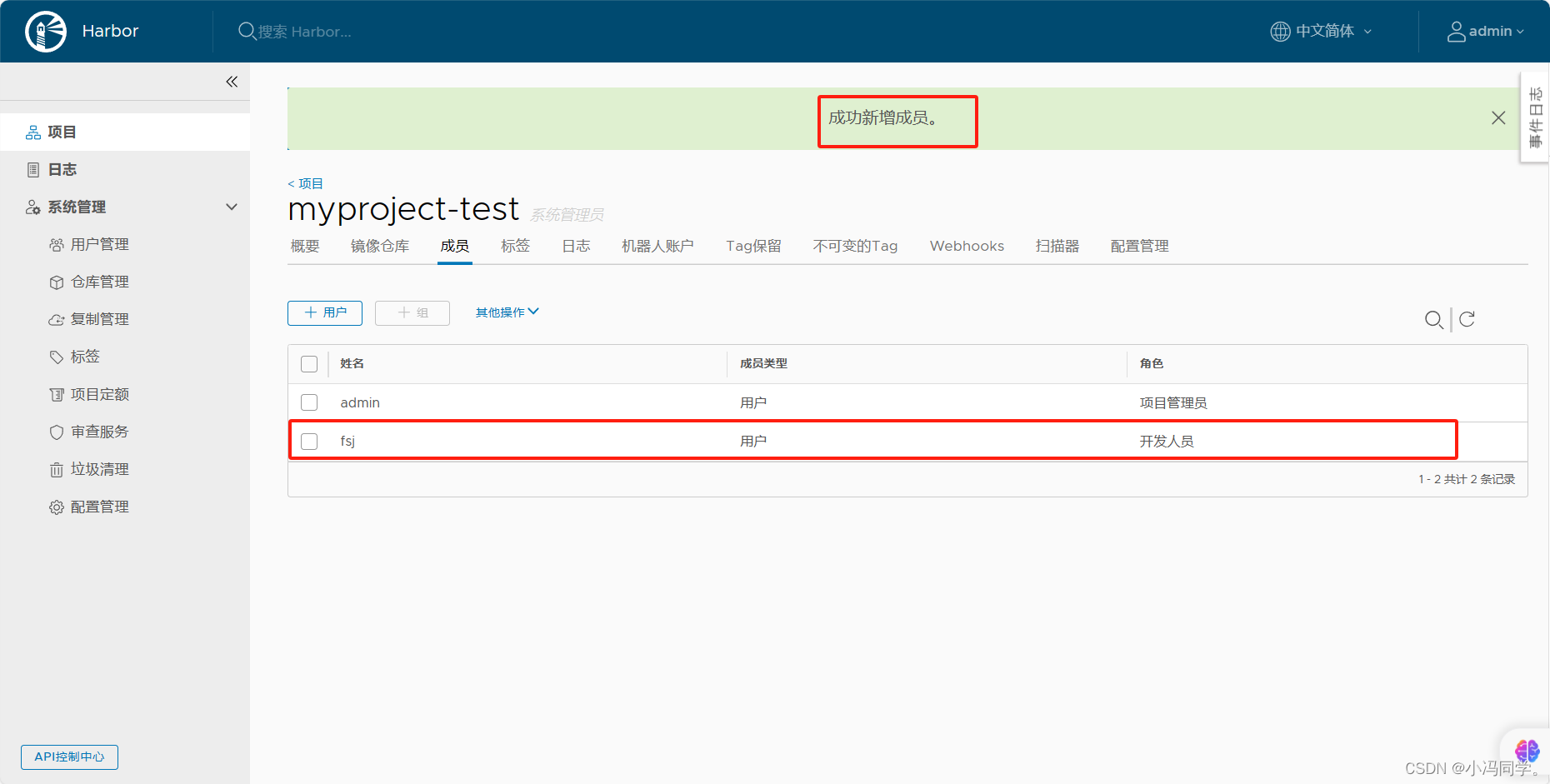Viewport: 1550px width, 784px height.
Task: Open the 机器人账户 tab
Action: click(657, 246)
